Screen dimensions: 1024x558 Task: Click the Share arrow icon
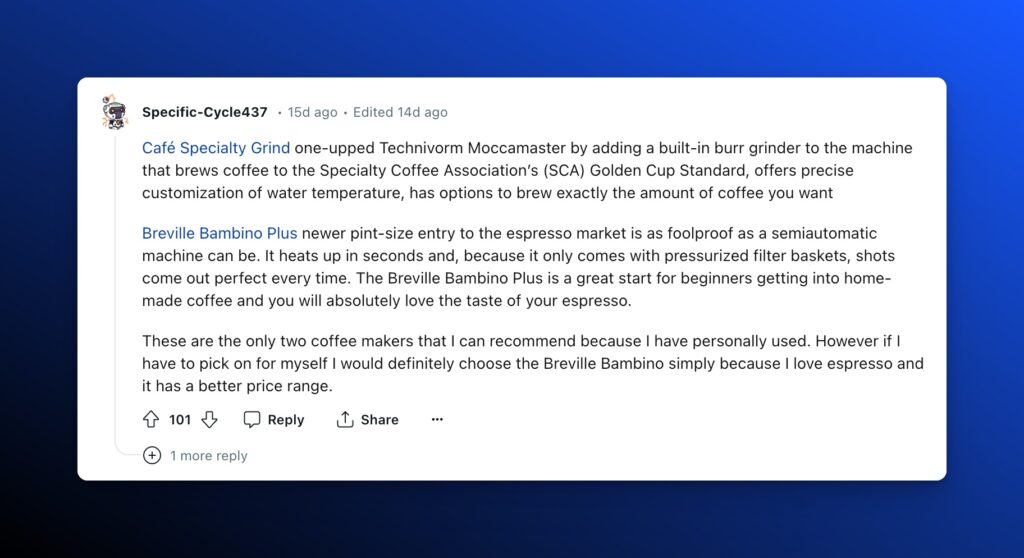(x=345, y=420)
